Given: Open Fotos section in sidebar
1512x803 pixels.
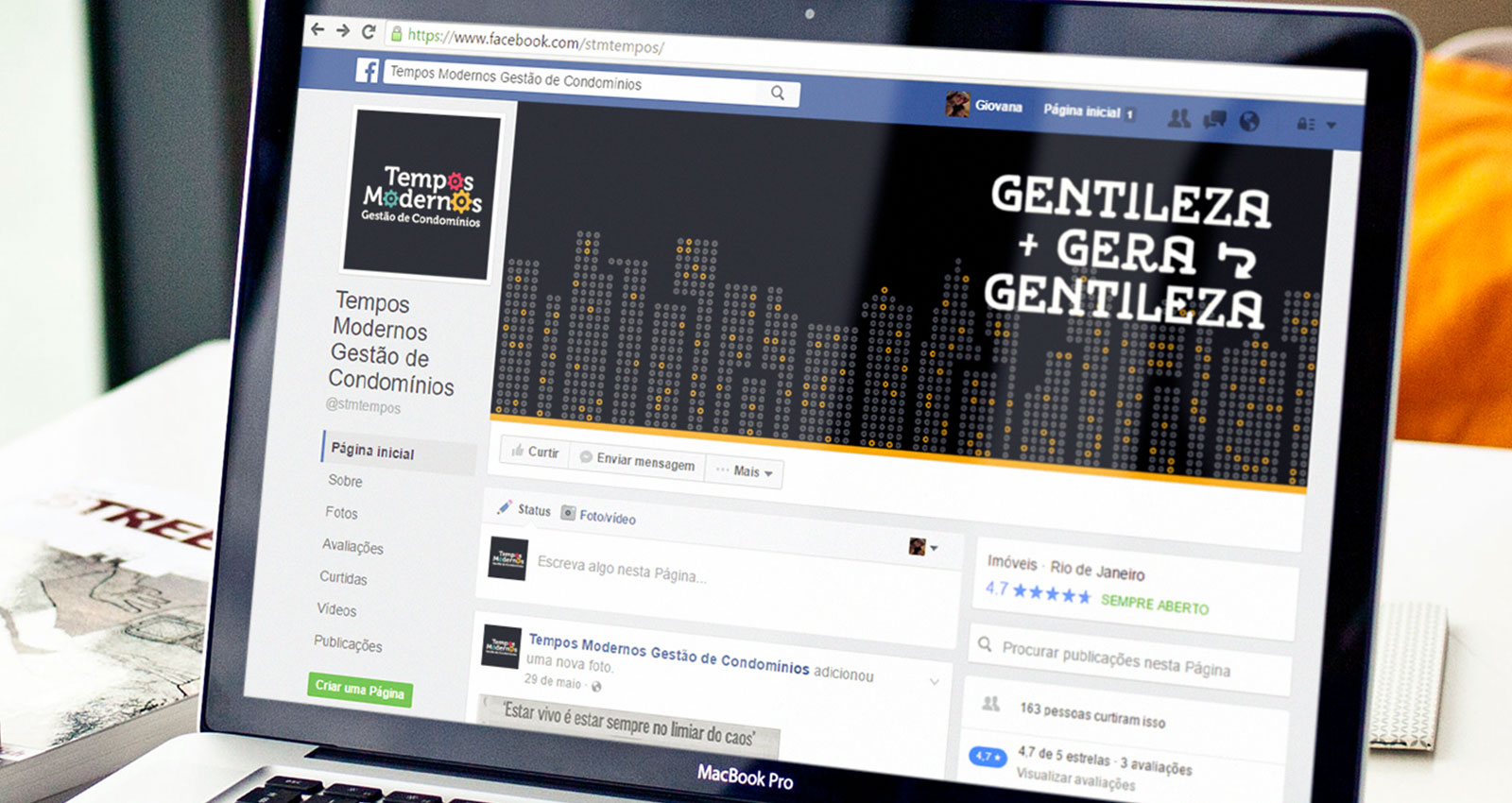Looking at the screenshot, I should [341, 512].
